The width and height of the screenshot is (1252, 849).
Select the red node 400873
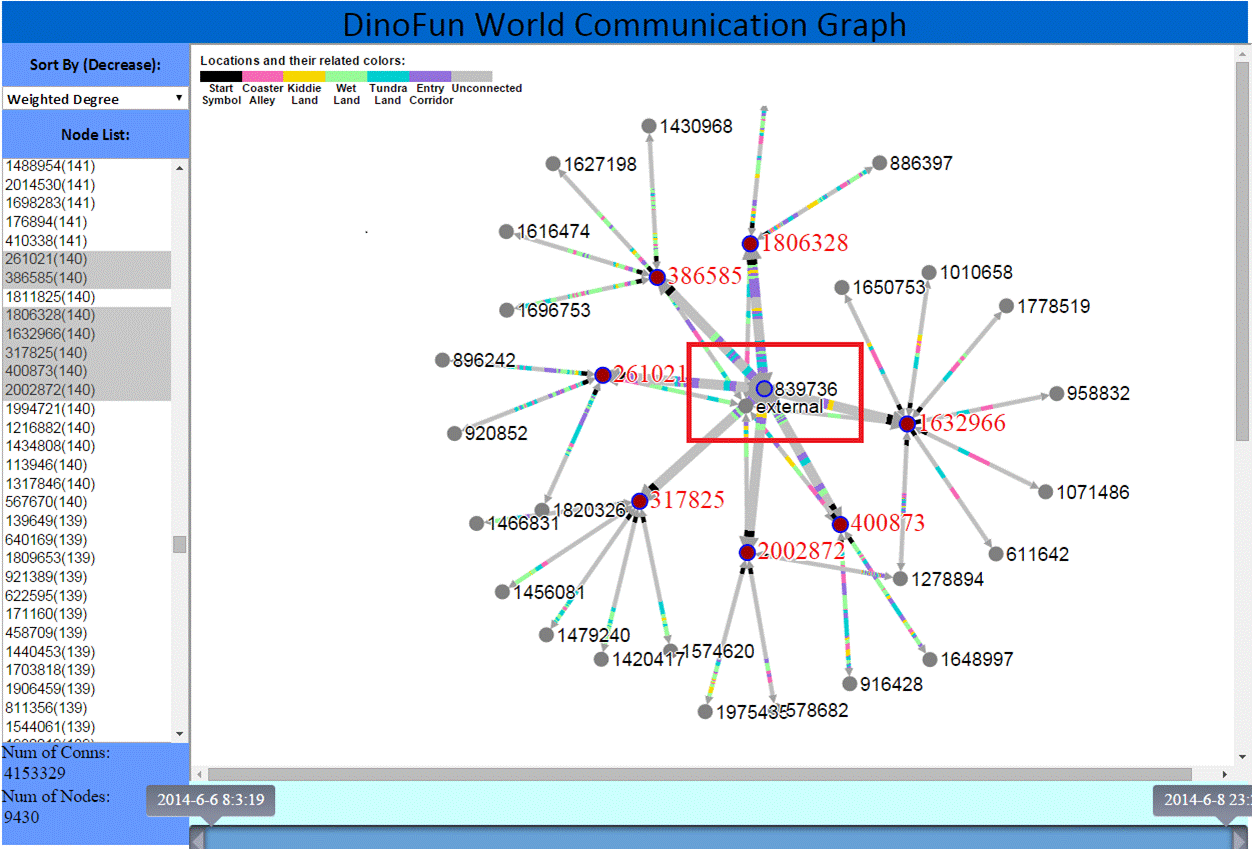[x=840, y=524]
